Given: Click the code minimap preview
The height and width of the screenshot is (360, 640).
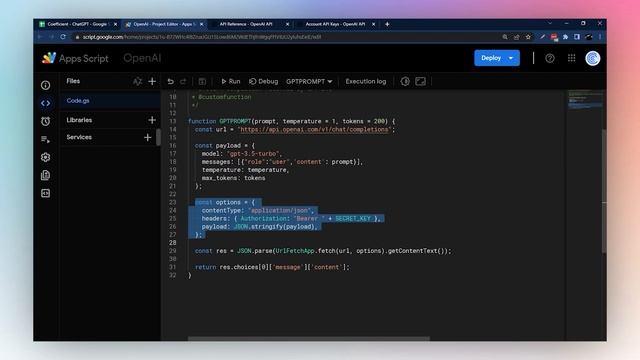Looking at the screenshot, I should tap(585, 100).
